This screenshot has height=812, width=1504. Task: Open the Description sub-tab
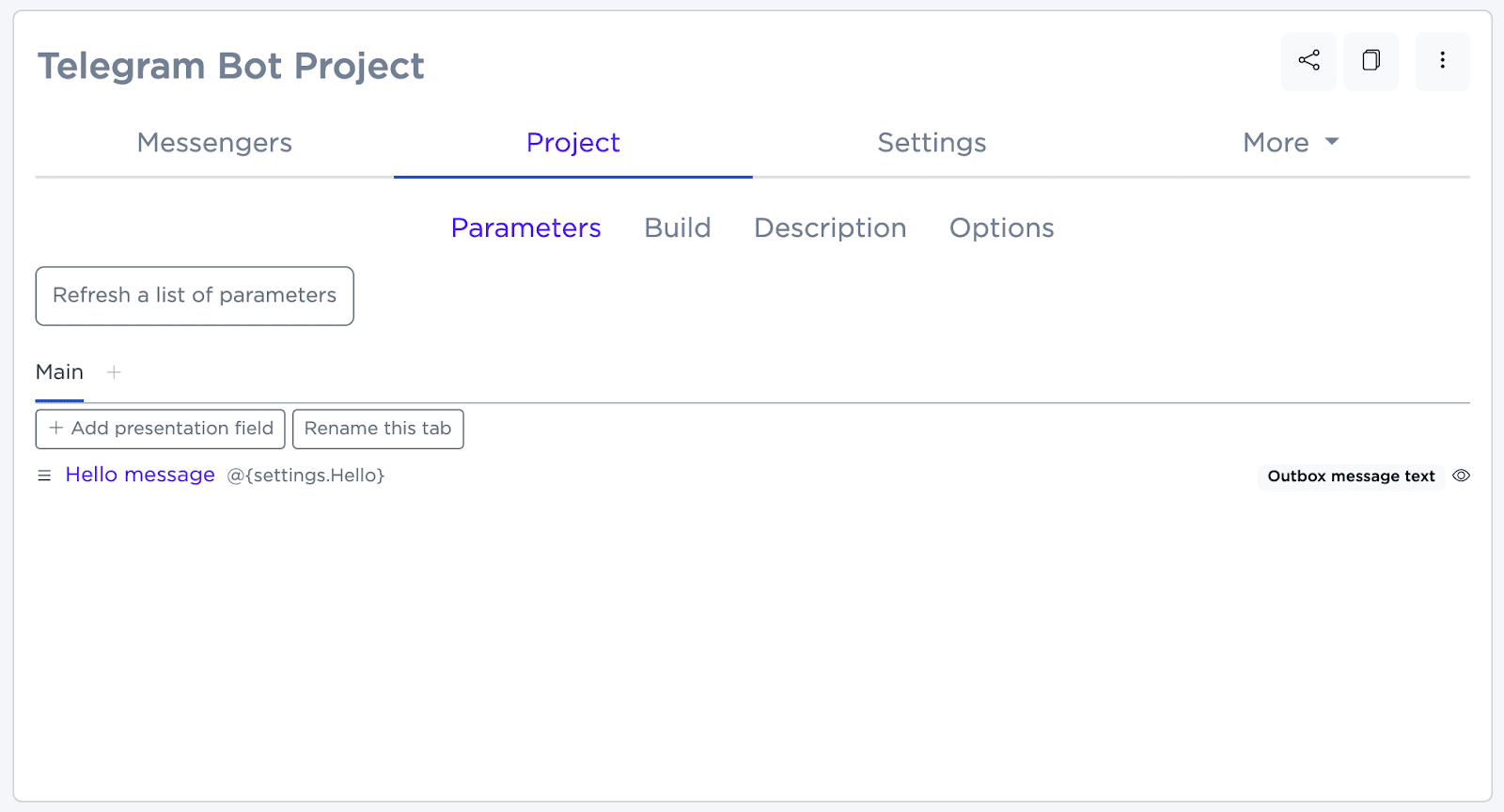(830, 228)
